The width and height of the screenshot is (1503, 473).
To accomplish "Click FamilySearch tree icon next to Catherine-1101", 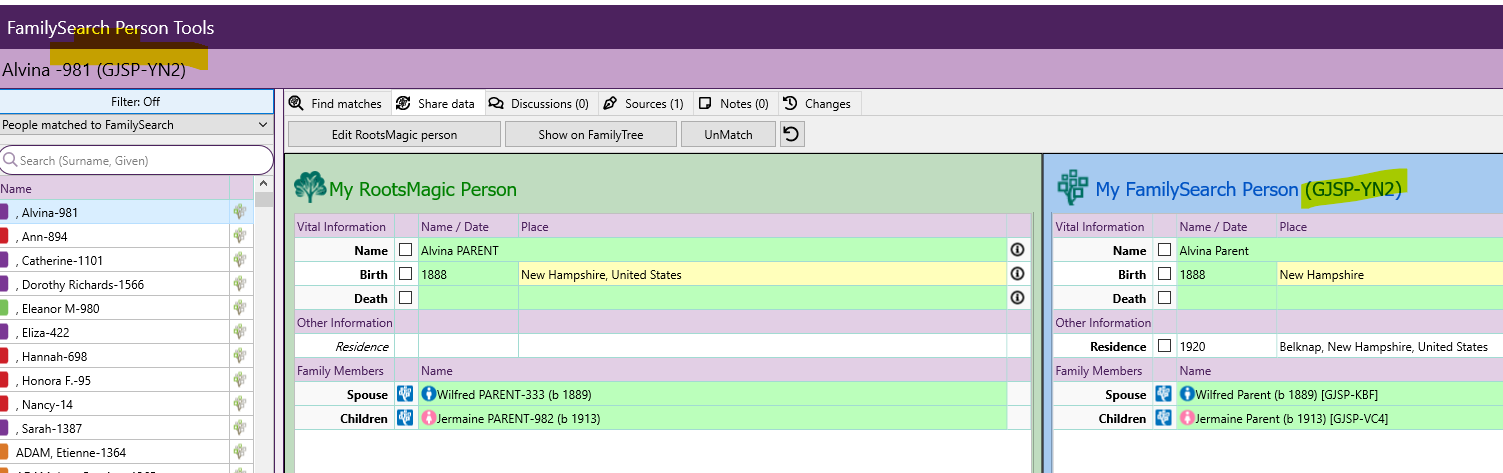I will pyautogui.click(x=240, y=260).
